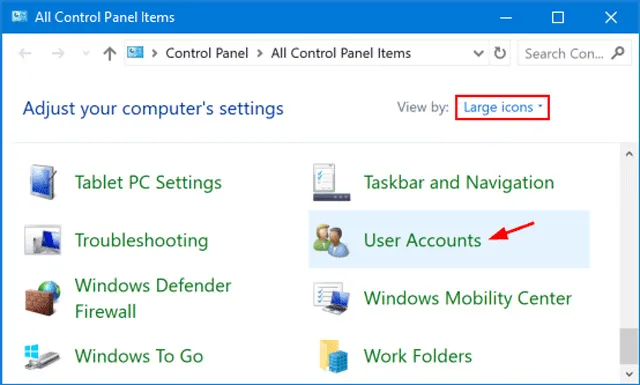The width and height of the screenshot is (640, 385).
Task: Open the Tablet PC Settings link
Action: coord(148,182)
